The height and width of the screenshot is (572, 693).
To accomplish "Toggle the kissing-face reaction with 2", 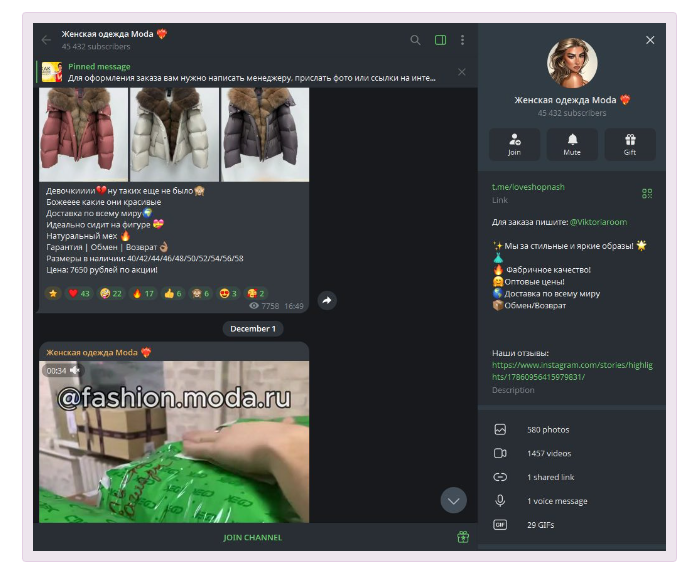I will click(255, 294).
